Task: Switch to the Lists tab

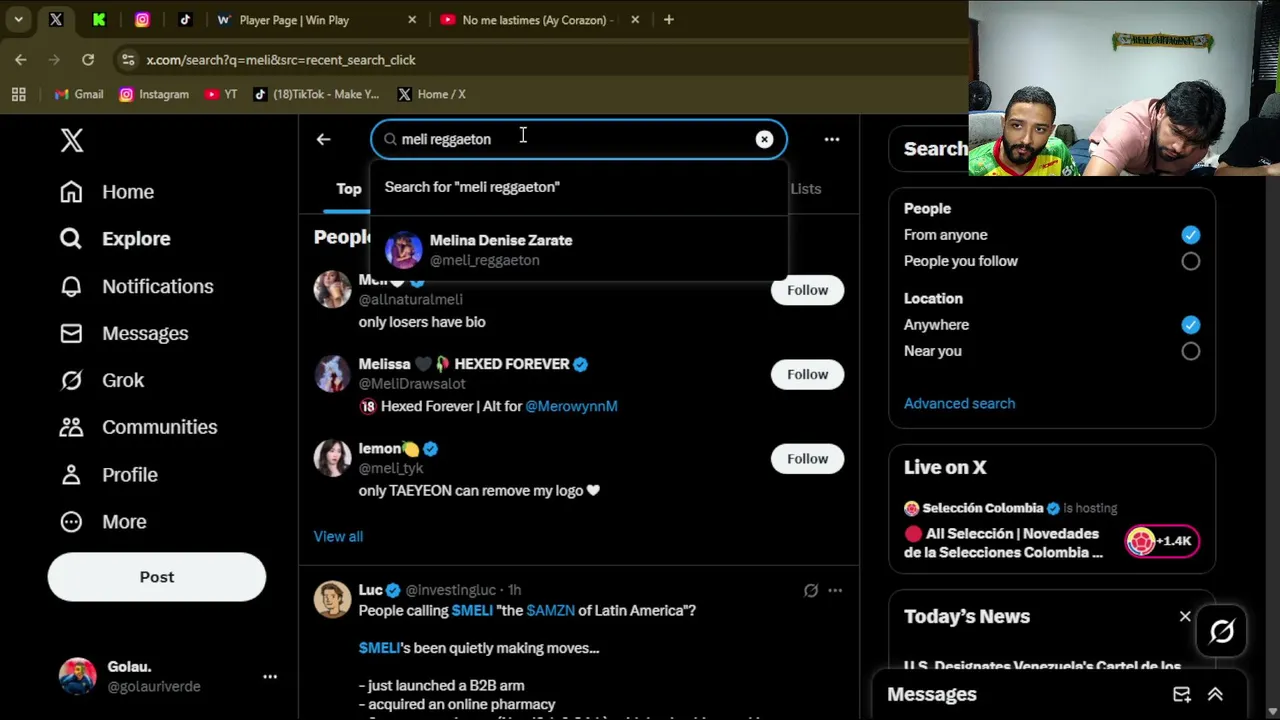Action: [x=806, y=189]
